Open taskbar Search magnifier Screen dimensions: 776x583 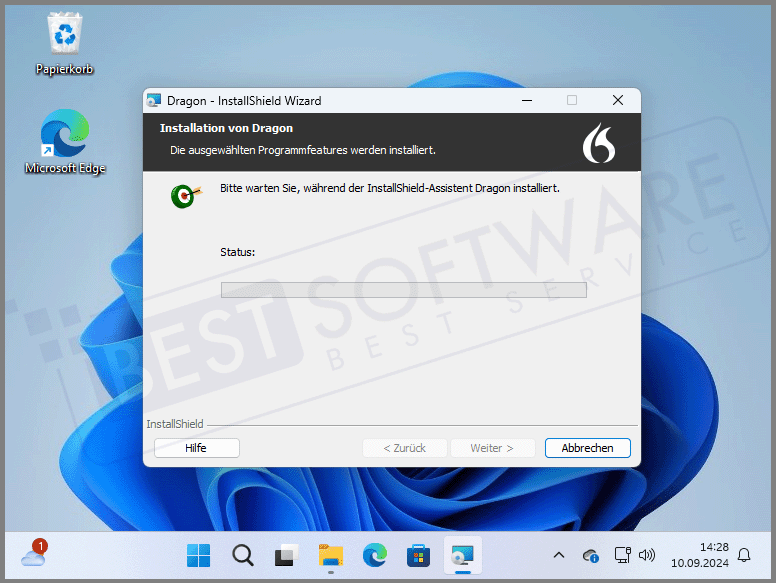coord(243,555)
